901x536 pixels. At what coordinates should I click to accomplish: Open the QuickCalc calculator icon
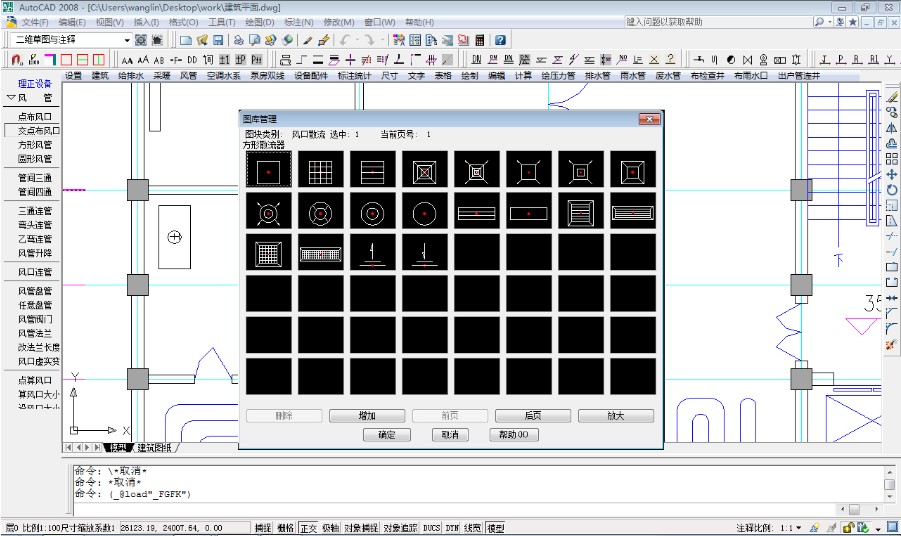pyautogui.click(x=479, y=40)
